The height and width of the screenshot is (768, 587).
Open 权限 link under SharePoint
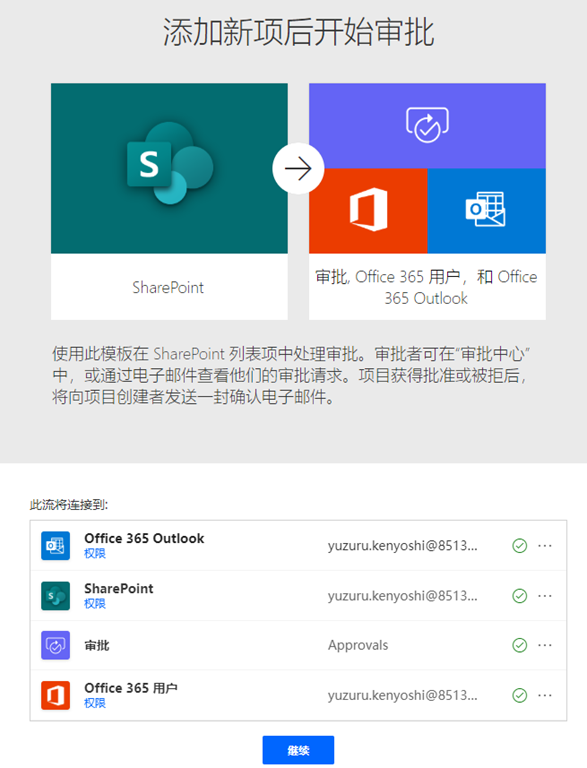(x=95, y=603)
